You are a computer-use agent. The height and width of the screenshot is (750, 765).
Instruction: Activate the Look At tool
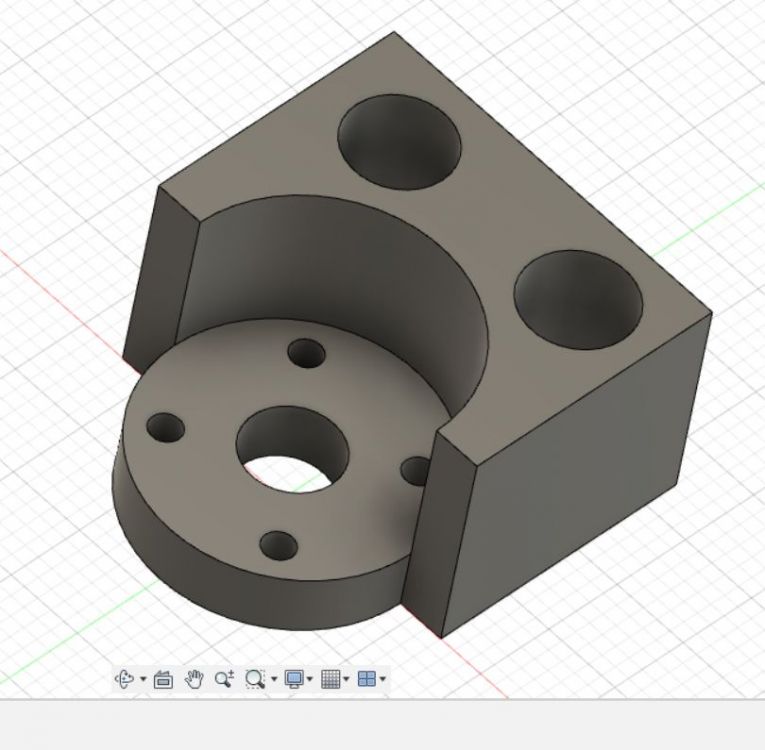click(163, 679)
